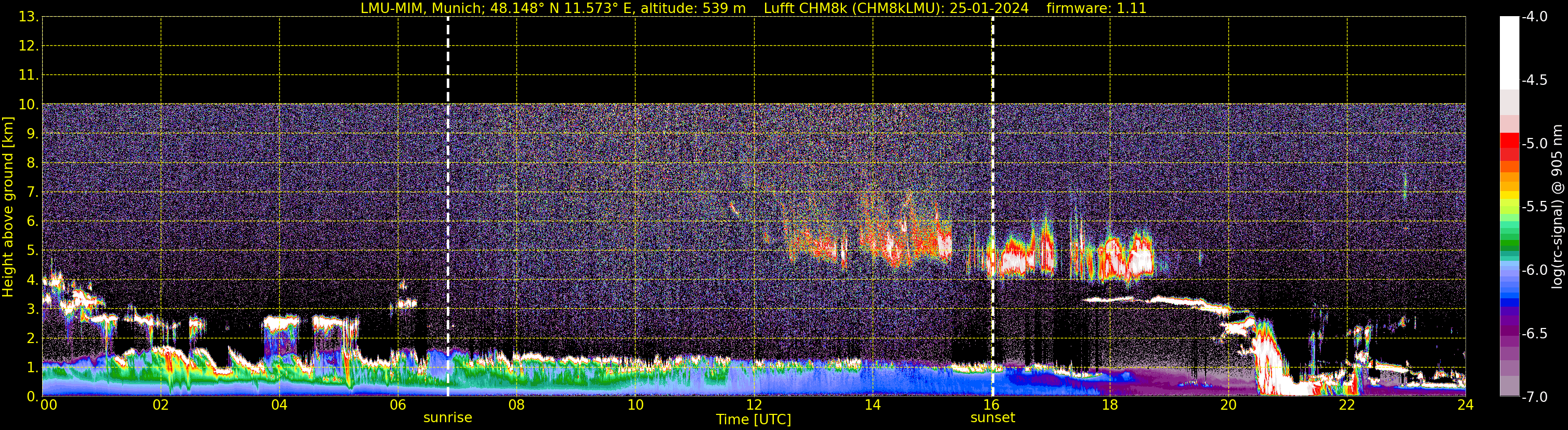Viewport: 1568px width, 430px height.
Task: Click the "0." height axis tick label
Action: (32, 397)
